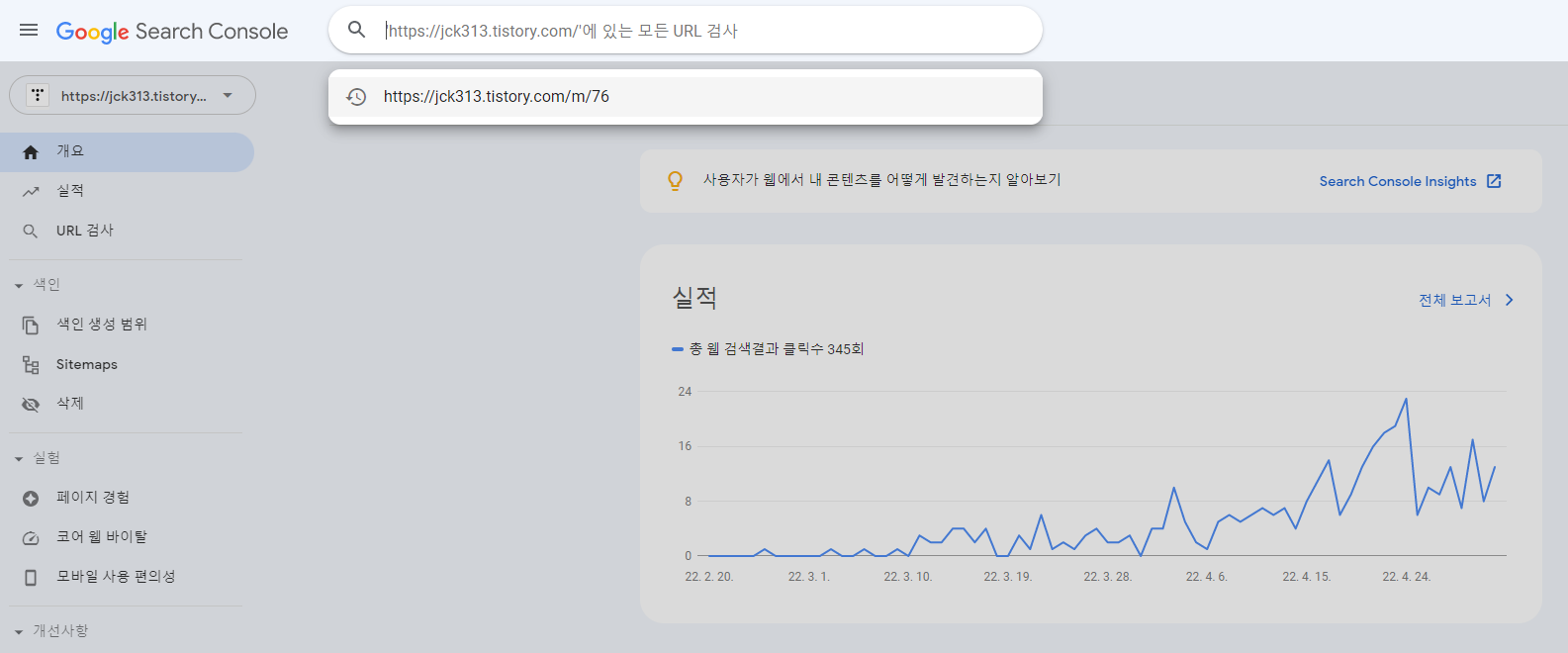The height and width of the screenshot is (653, 1568).
Task: Click the property favicon icon in selector
Action: coord(38,95)
